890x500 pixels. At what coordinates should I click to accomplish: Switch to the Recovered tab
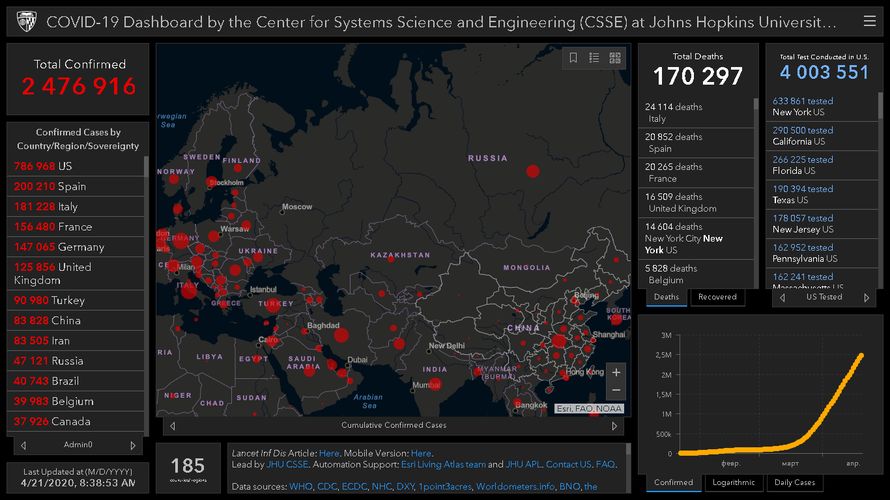point(717,297)
